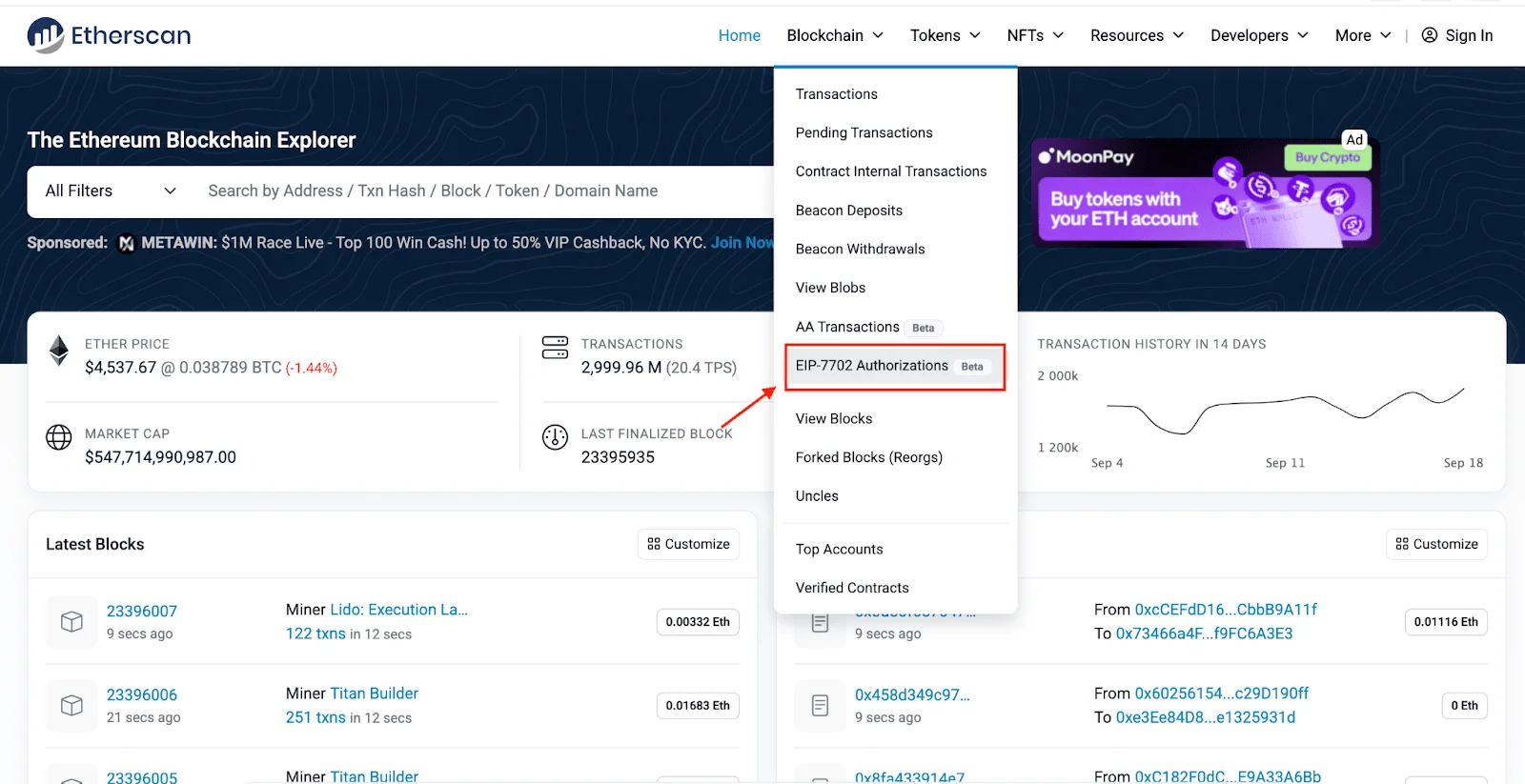Open AA Transactions Beta

click(868, 327)
